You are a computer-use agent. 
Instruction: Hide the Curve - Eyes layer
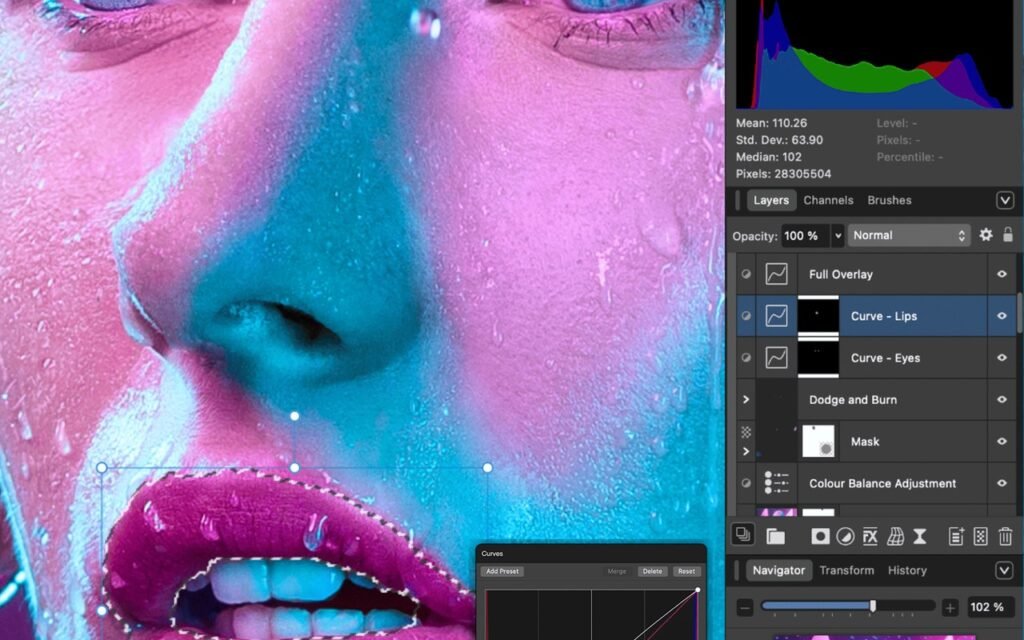[x=1002, y=358]
